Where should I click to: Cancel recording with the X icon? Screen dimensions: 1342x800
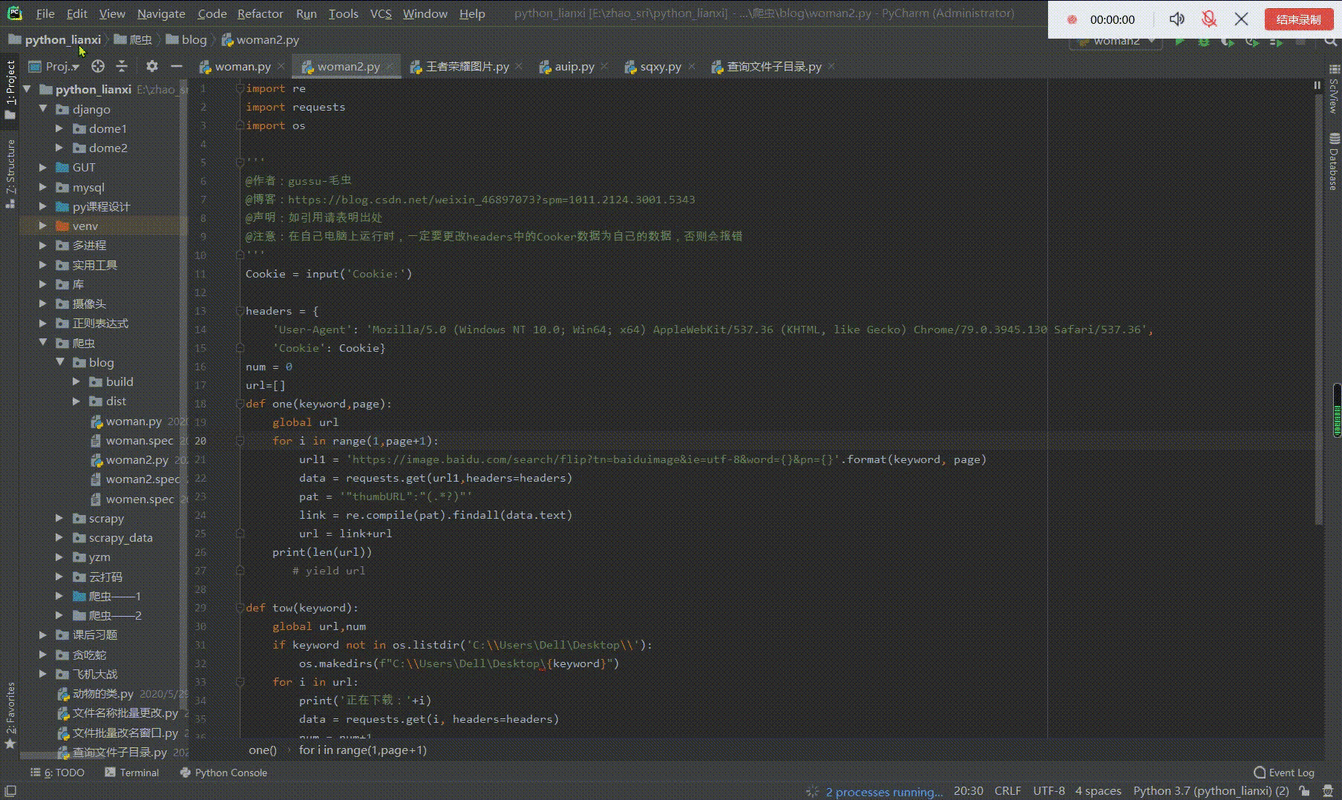pos(1241,20)
